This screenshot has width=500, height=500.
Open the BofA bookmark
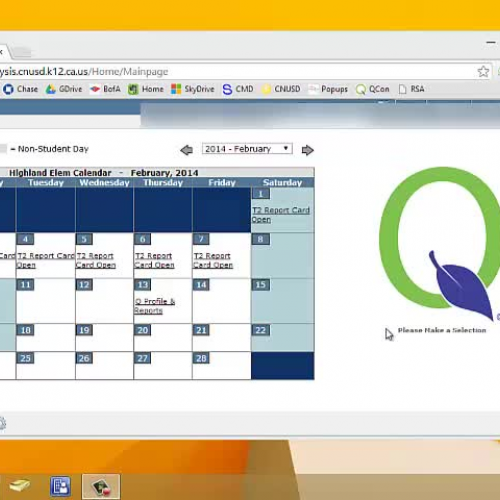click(x=105, y=89)
